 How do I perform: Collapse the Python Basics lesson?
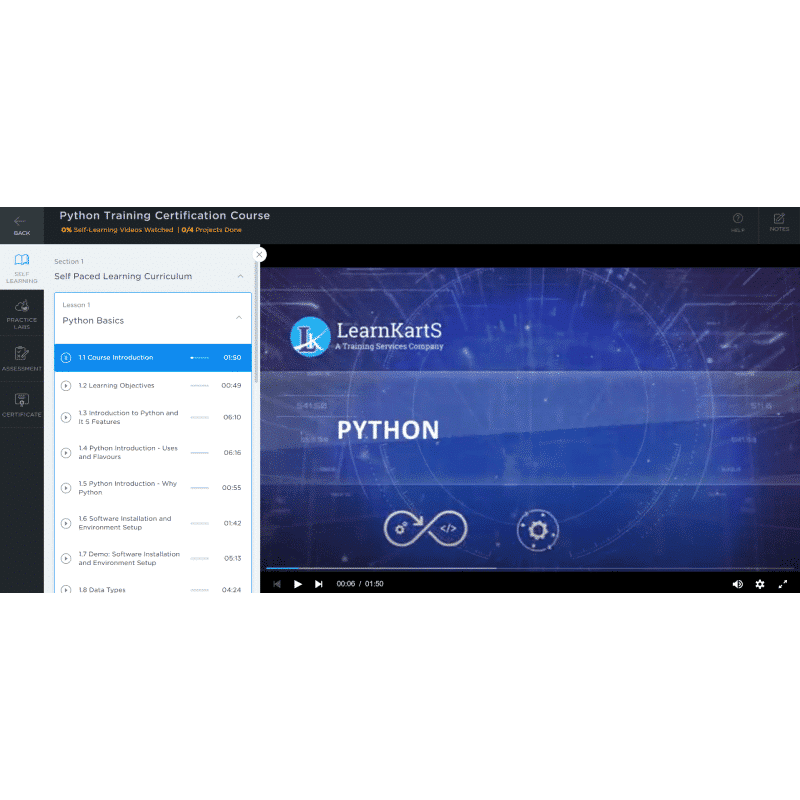tap(239, 317)
